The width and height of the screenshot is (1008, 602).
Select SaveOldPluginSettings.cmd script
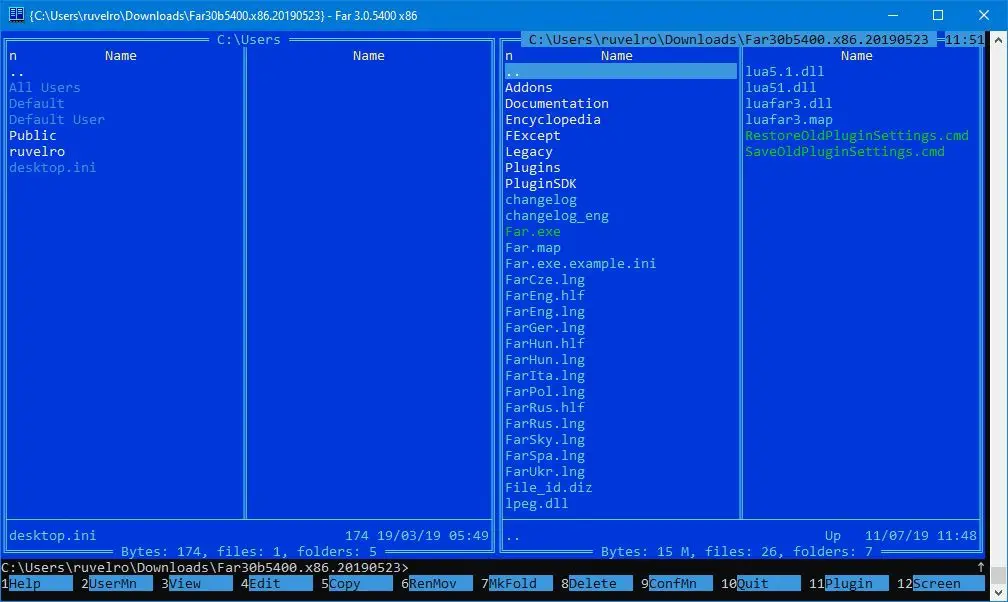click(x=845, y=152)
